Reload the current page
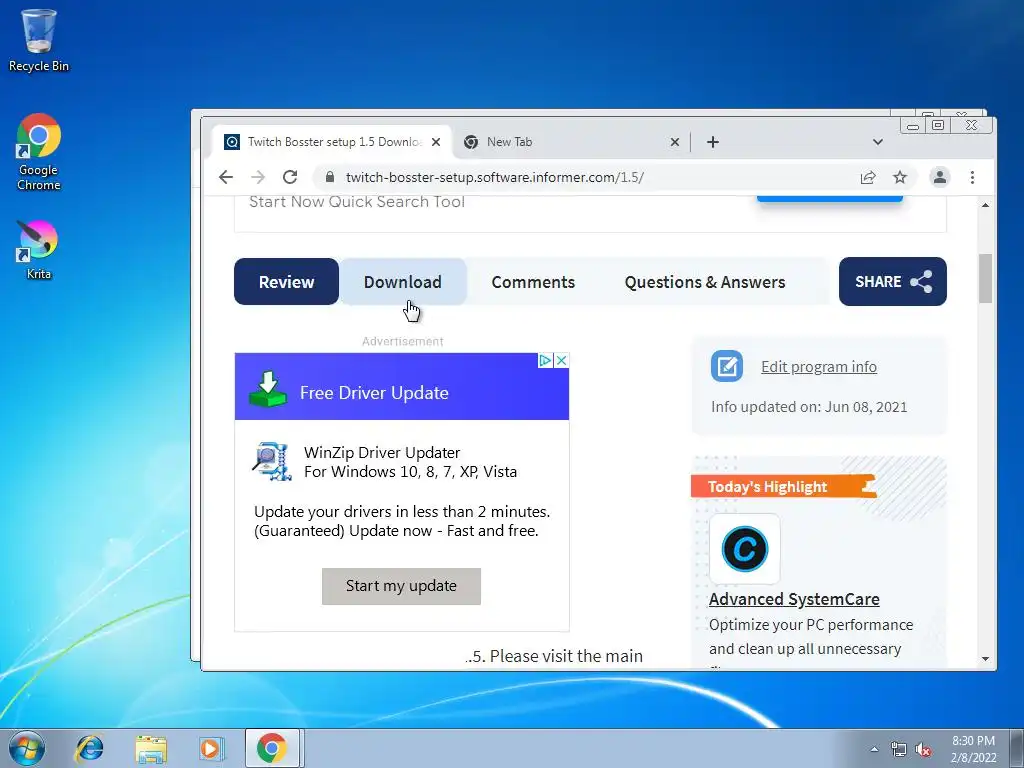The height and width of the screenshot is (768, 1024). [290, 177]
